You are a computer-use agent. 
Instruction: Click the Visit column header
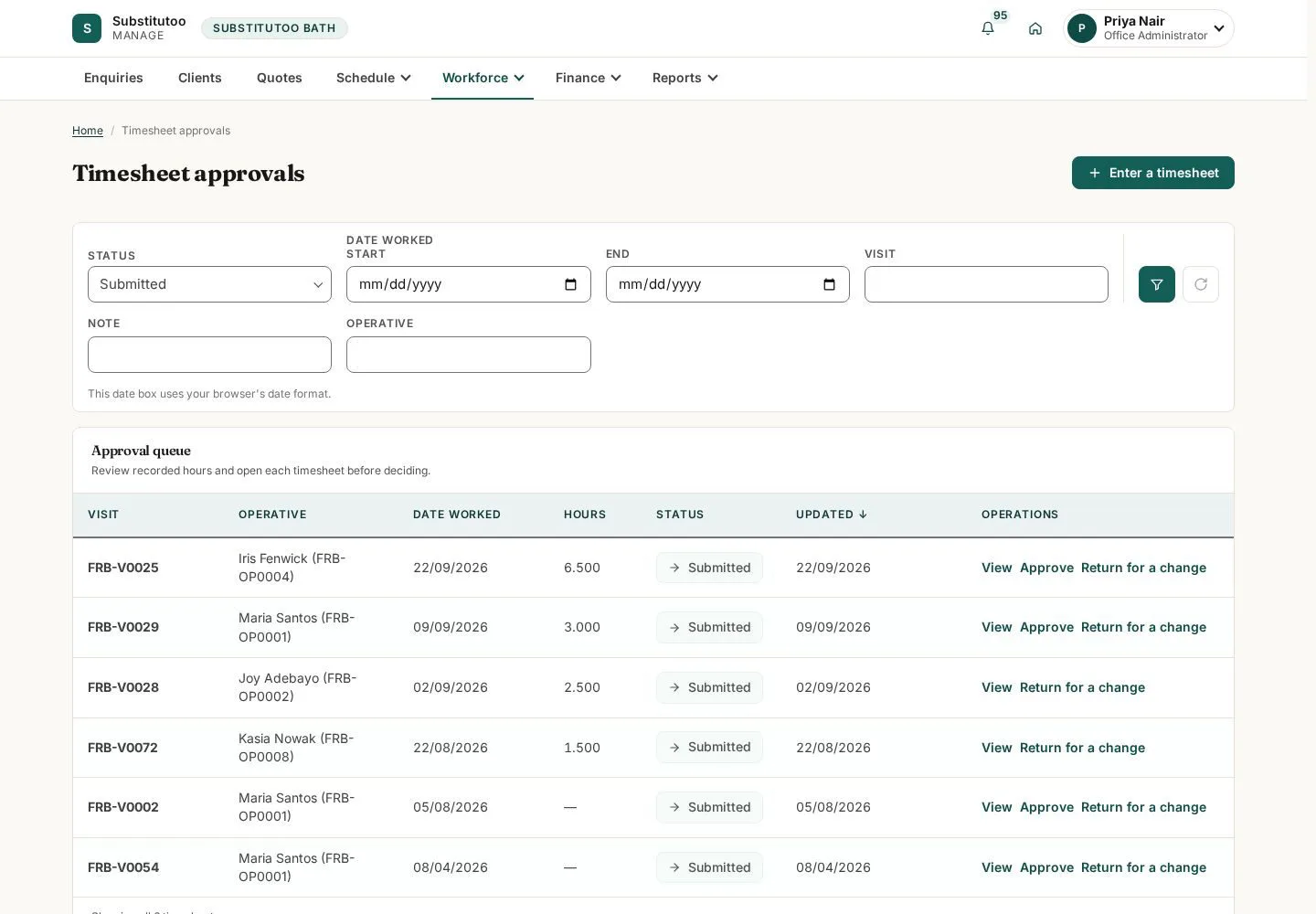[103, 515]
